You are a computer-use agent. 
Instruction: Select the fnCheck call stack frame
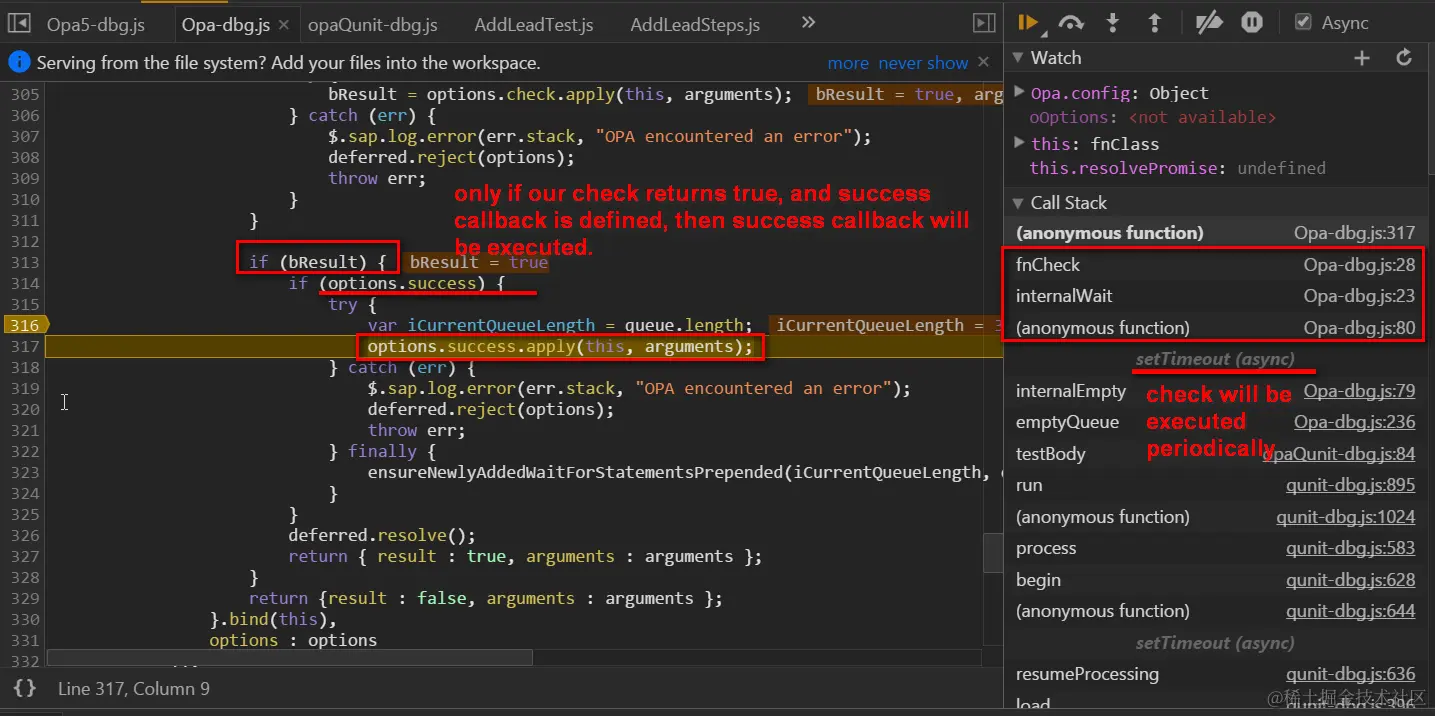(x=1215, y=265)
